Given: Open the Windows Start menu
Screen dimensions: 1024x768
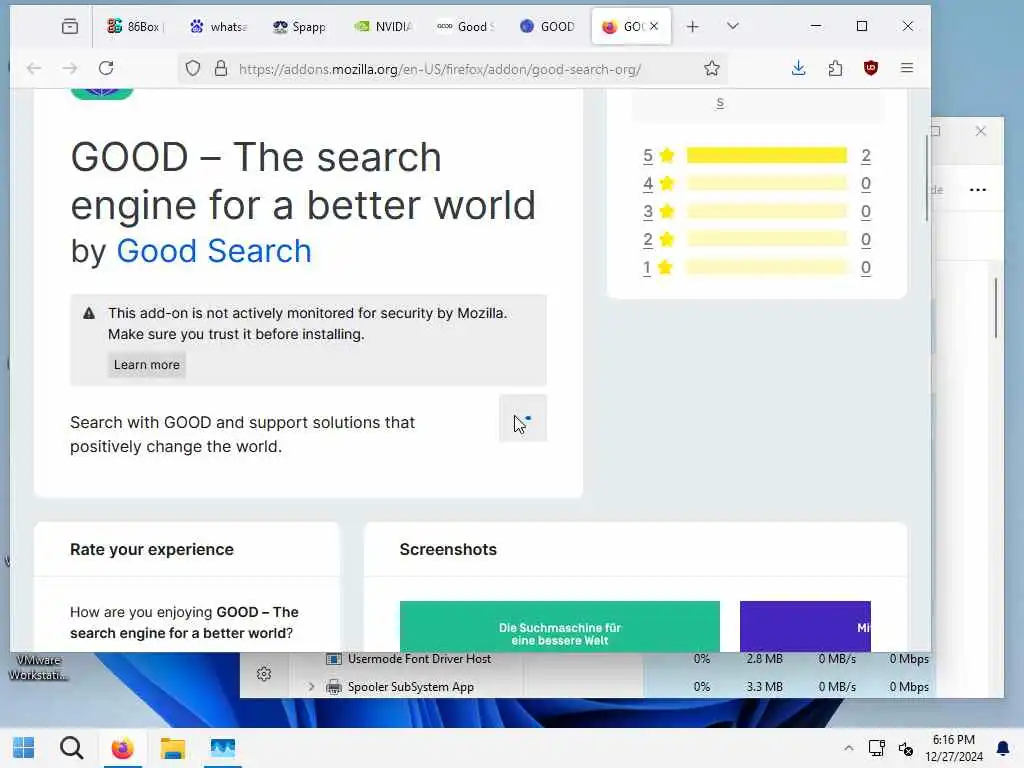Looking at the screenshot, I should [x=24, y=748].
